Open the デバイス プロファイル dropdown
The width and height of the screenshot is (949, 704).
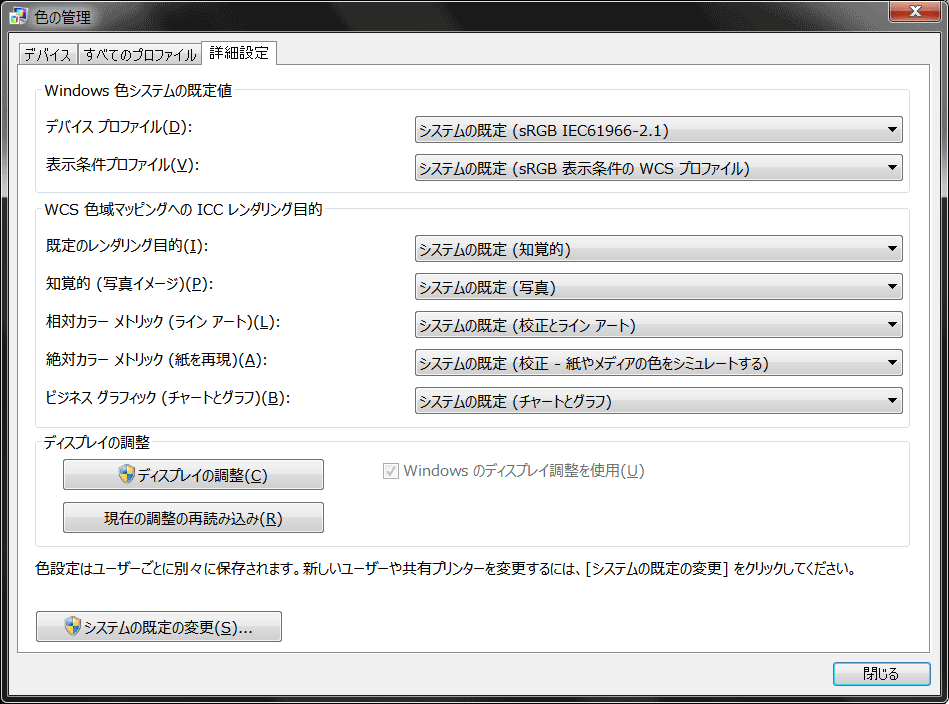[x=658, y=130]
